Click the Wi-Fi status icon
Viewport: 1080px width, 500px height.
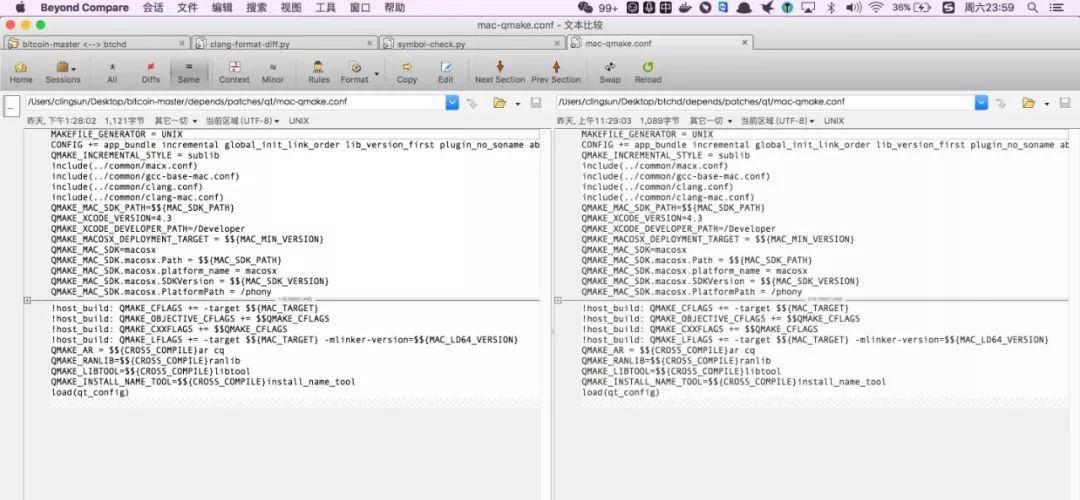coord(875,8)
